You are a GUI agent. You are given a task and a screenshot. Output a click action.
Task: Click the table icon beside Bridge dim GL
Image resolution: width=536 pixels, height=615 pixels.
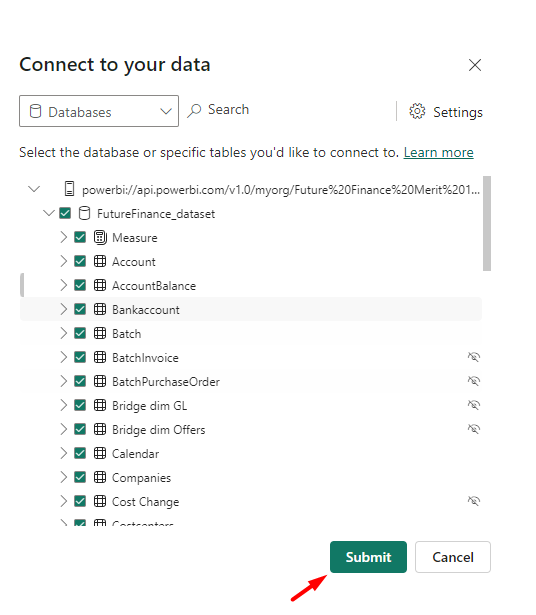(100, 405)
